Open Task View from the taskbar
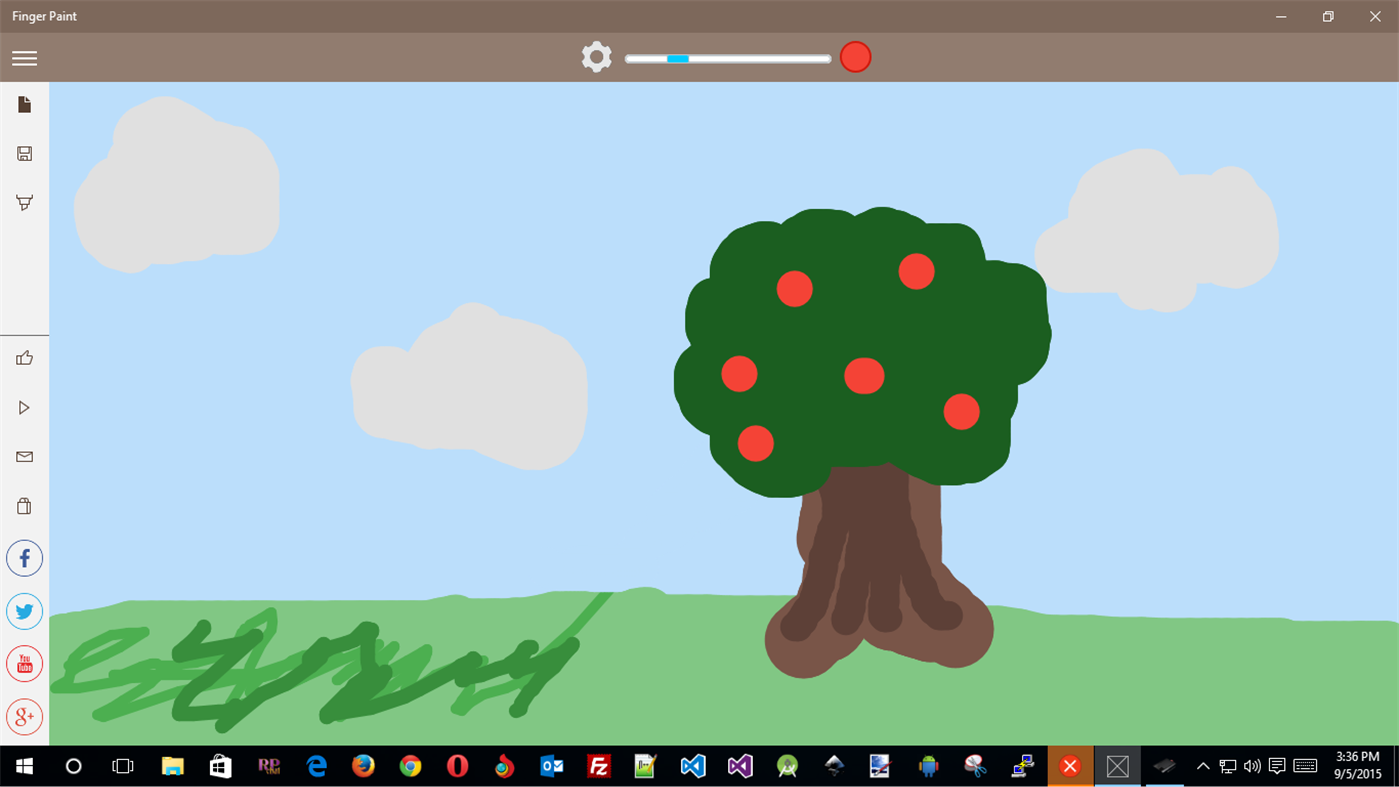 click(121, 766)
